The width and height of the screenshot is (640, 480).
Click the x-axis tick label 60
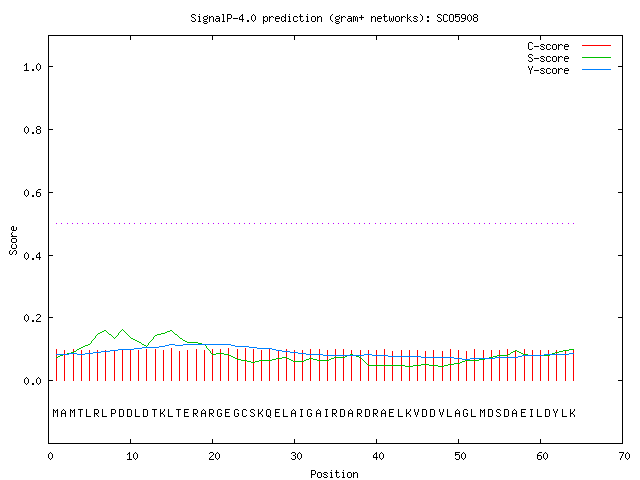(542, 456)
